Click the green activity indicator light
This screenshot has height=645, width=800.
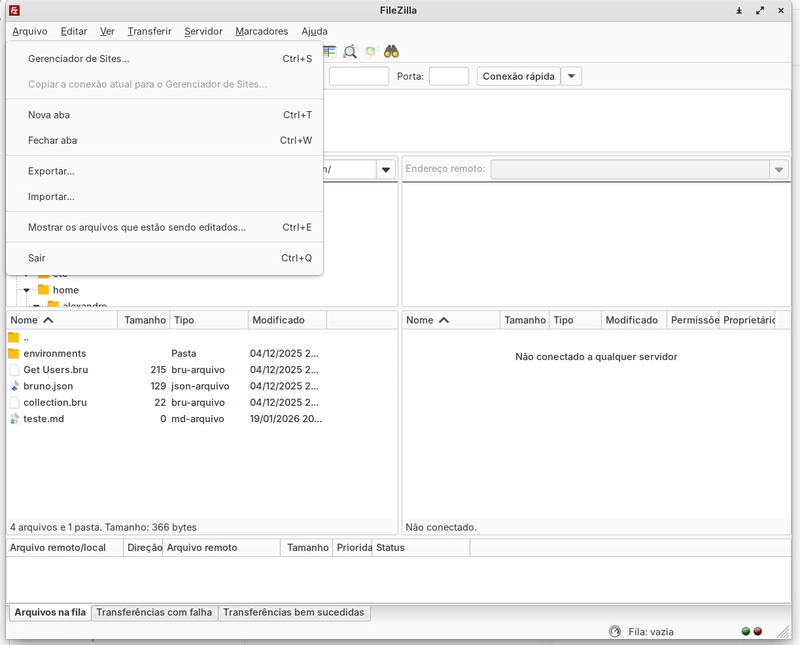click(x=745, y=631)
